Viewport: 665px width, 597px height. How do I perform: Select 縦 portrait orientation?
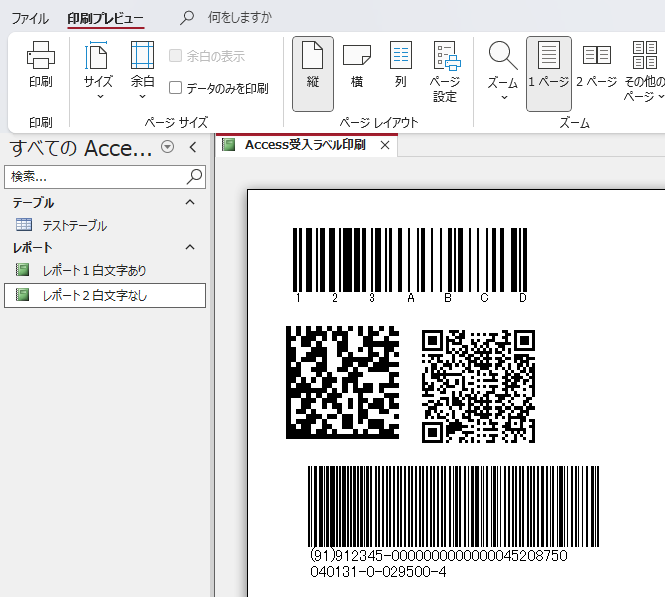(x=312, y=72)
